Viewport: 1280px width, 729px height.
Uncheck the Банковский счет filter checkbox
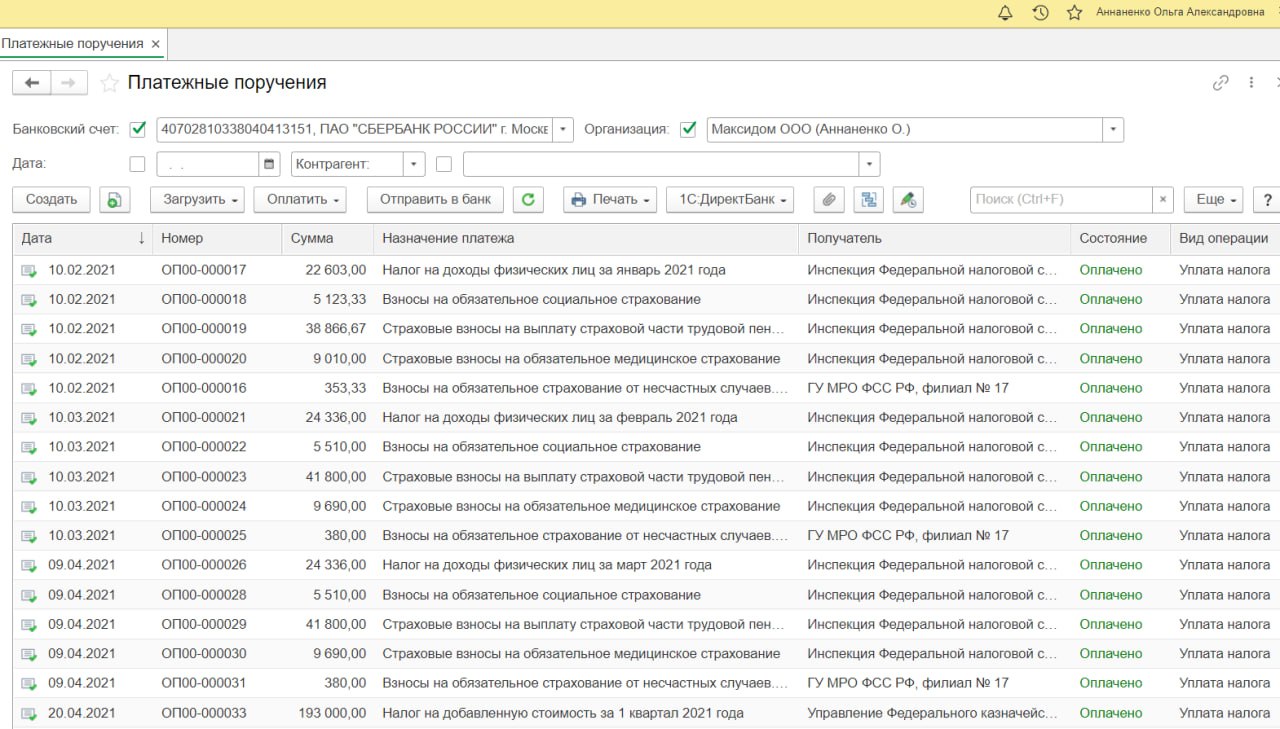(x=138, y=129)
